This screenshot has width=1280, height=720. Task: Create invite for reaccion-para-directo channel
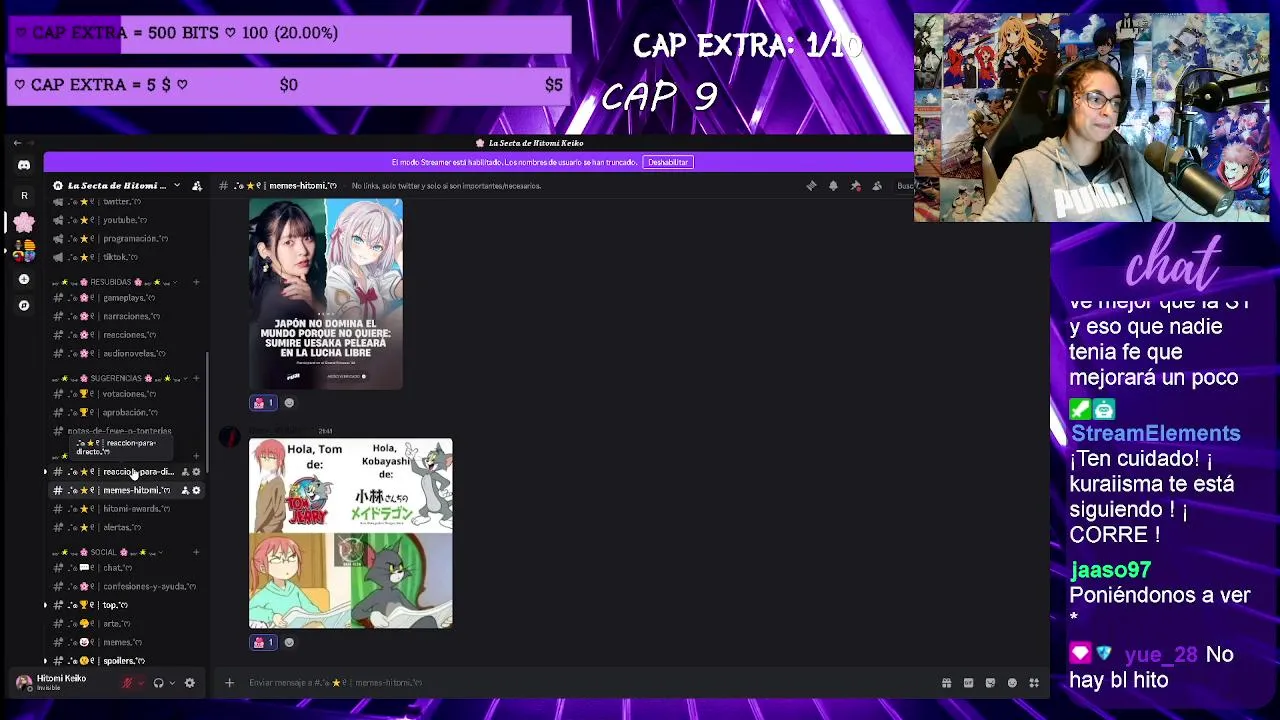point(185,472)
